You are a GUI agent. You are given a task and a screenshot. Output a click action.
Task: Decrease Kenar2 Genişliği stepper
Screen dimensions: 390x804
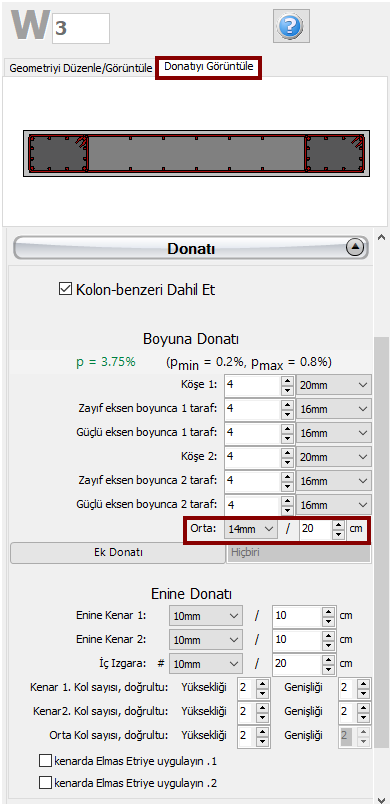[363, 717]
